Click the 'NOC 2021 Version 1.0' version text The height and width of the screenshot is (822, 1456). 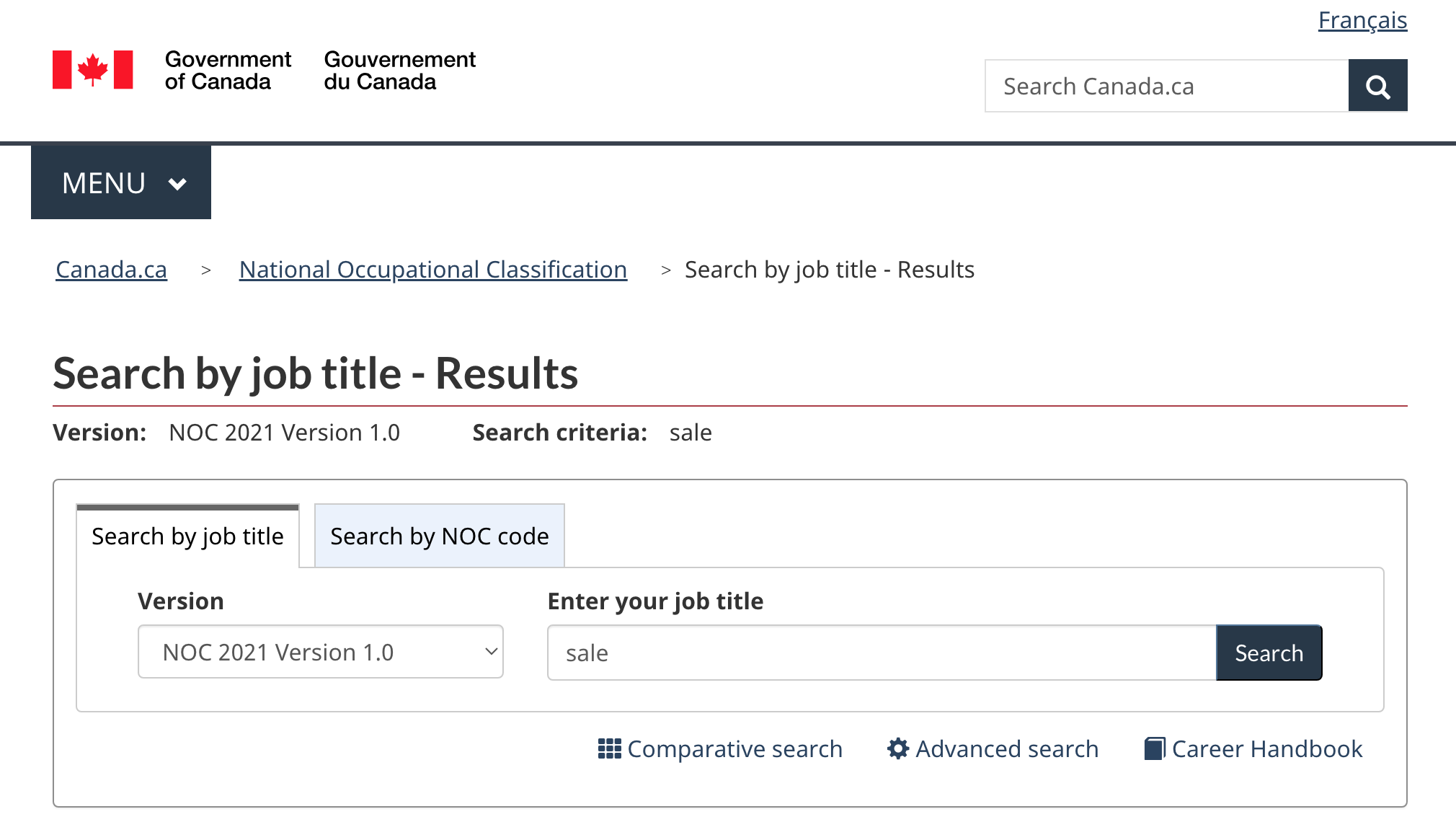[x=284, y=433]
